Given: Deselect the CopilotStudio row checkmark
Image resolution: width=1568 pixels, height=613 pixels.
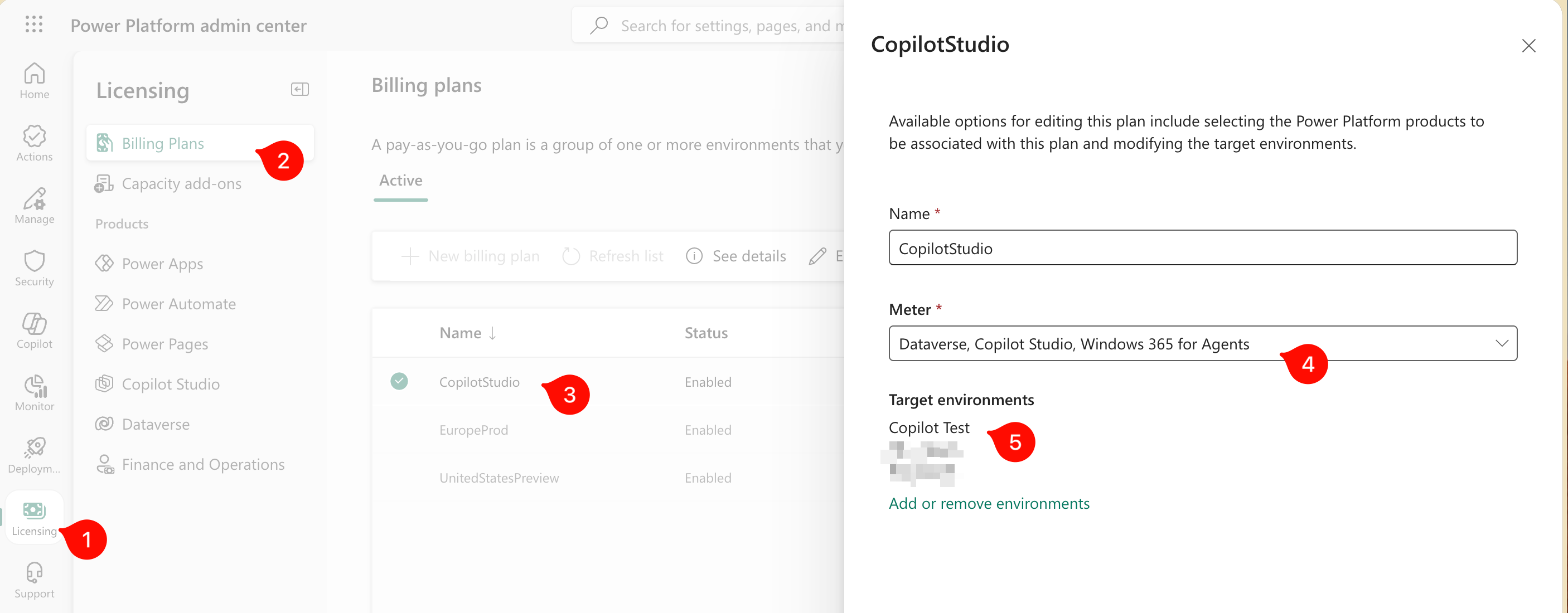Looking at the screenshot, I should (x=399, y=381).
